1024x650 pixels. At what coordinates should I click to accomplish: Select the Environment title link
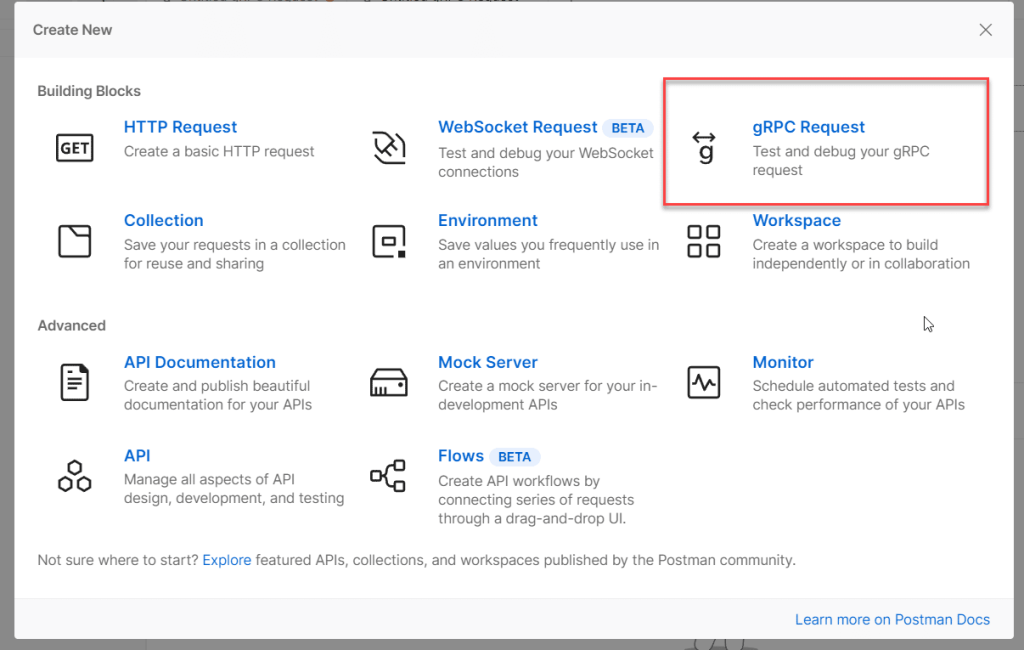[487, 220]
